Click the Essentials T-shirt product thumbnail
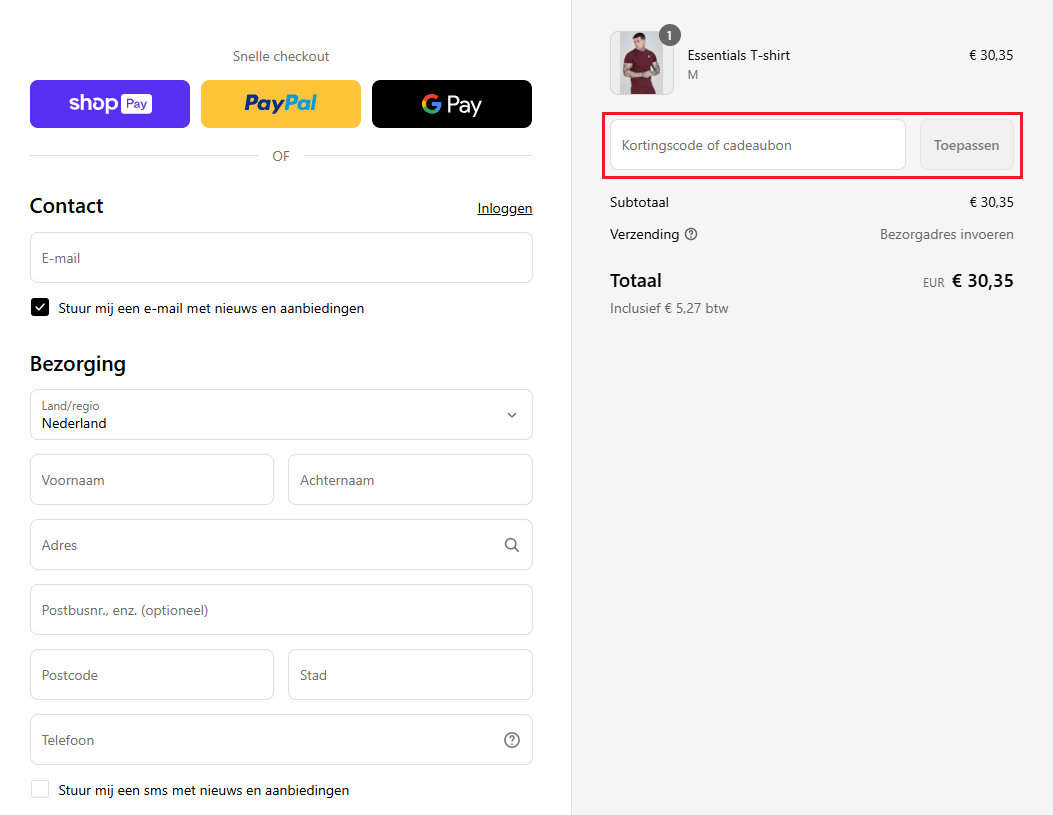Screen dimensions: 1053x815 tap(641, 63)
